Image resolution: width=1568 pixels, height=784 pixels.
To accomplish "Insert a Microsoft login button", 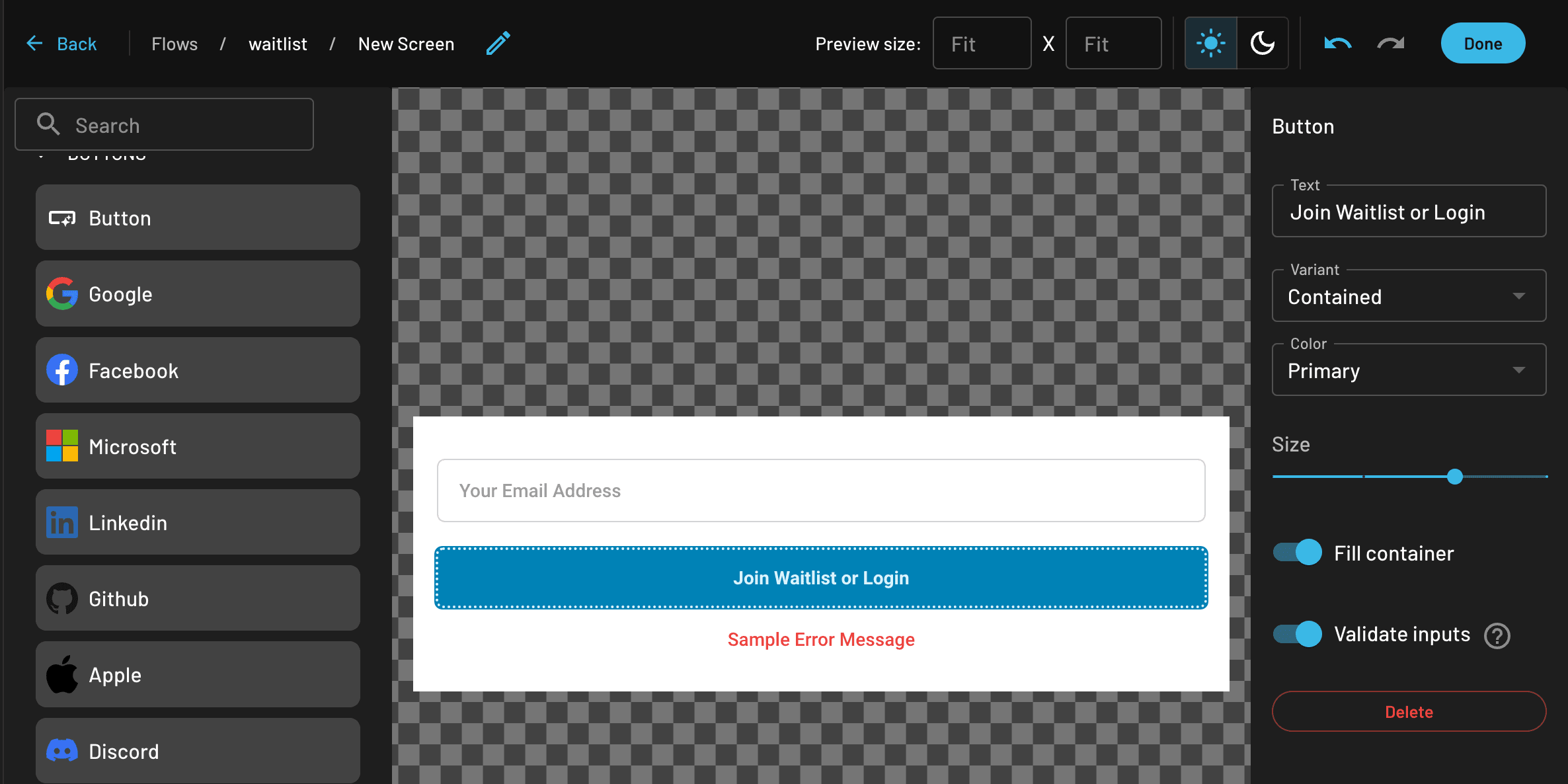I will click(x=197, y=446).
